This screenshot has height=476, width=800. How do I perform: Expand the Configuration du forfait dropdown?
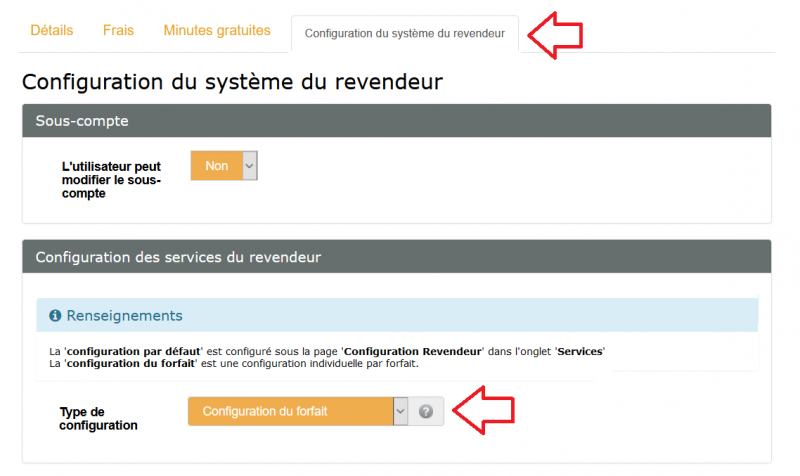[x=297, y=411]
